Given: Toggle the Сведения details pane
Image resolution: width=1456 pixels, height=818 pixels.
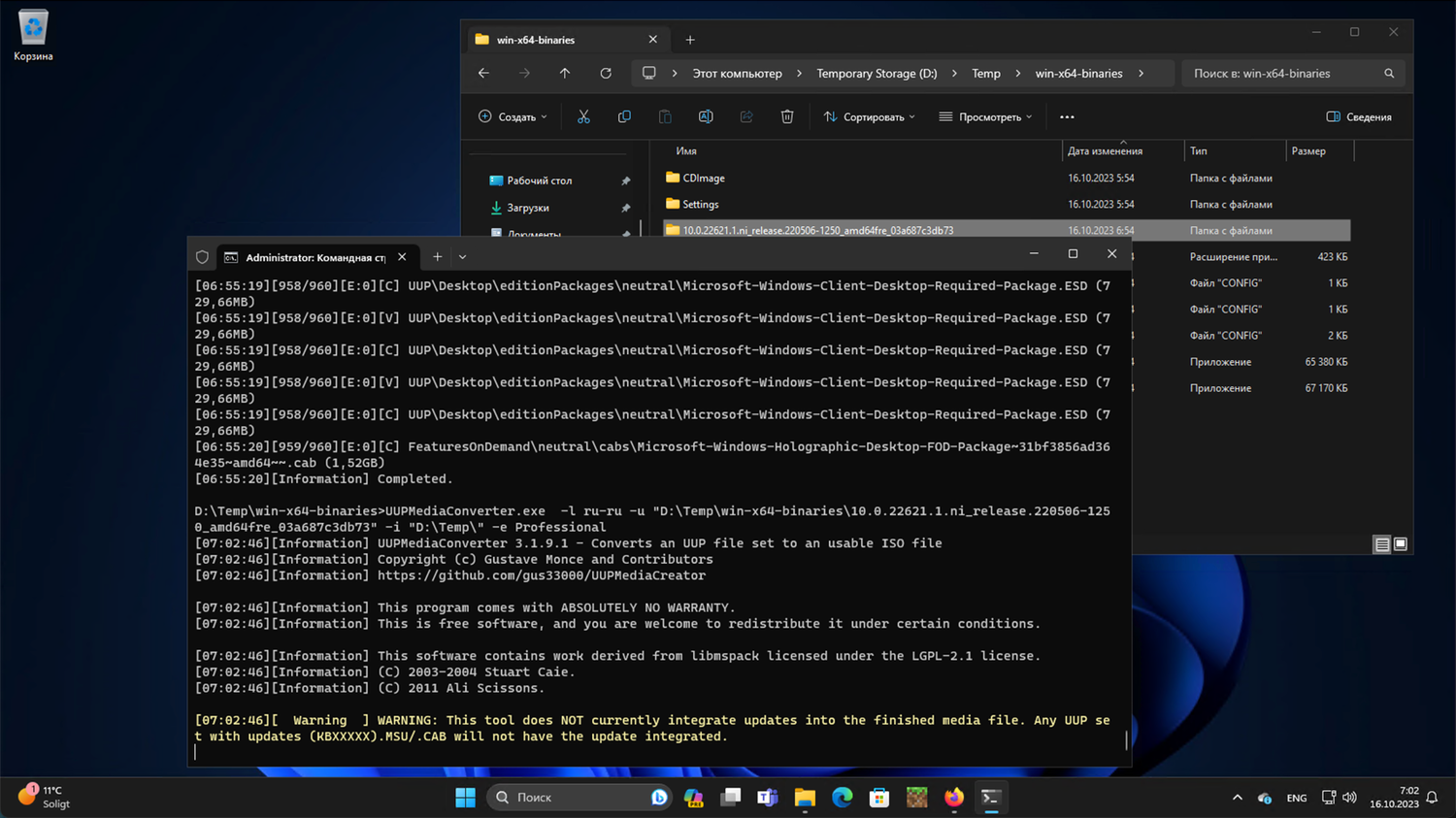Looking at the screenshot, I should [x=1359, y=116].
